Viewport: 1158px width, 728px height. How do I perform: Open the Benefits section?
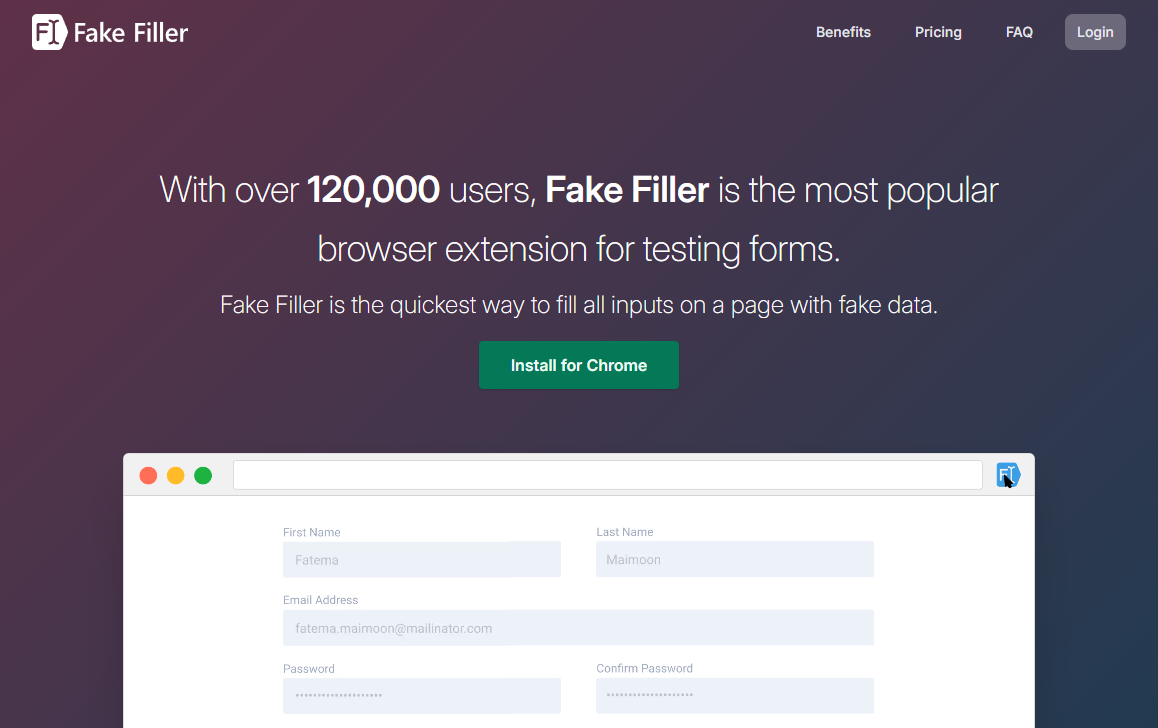pos(843,32)
